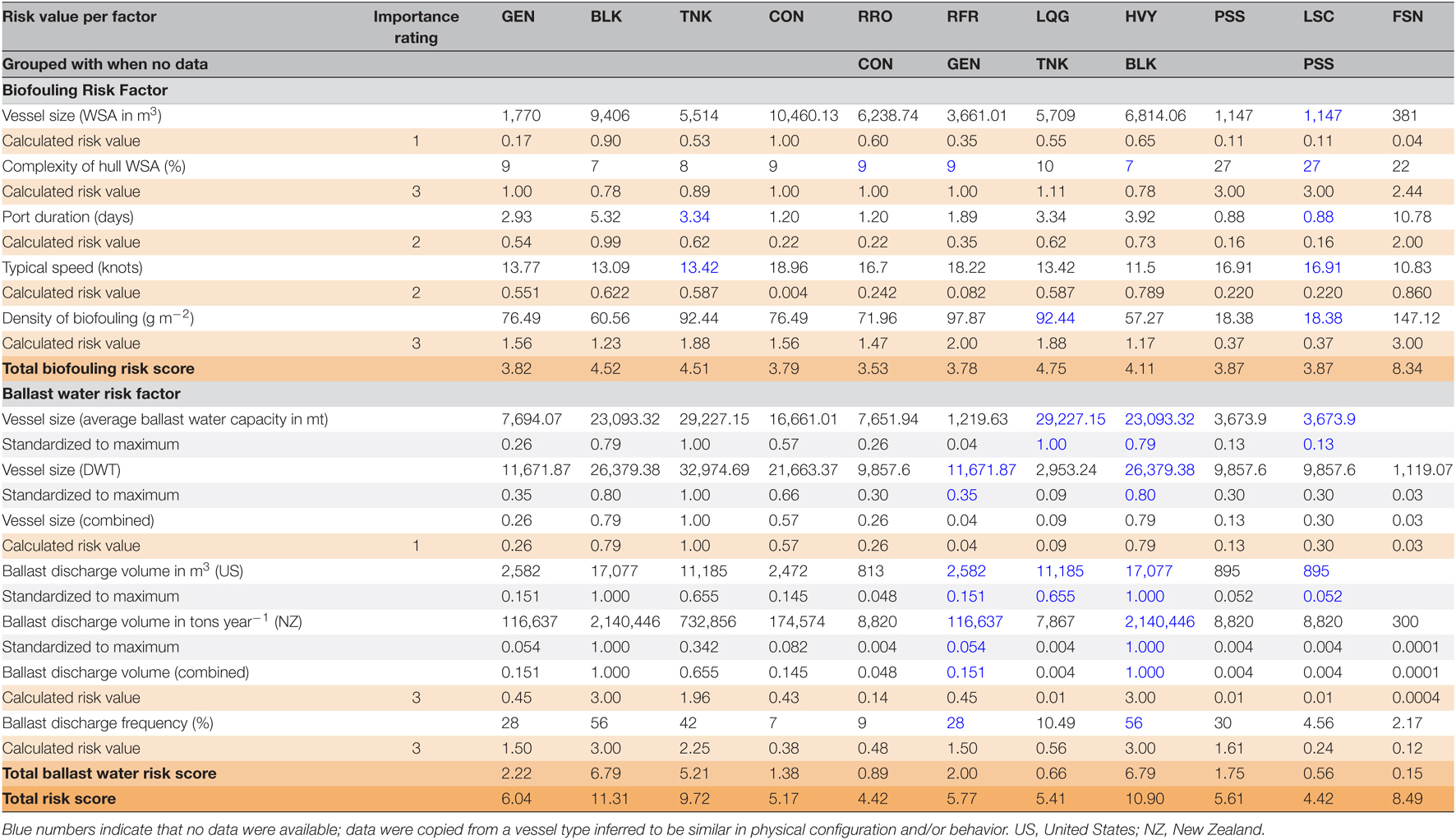Click the 'Vessel size (DWT)' row label

click(x=62, y=469)
